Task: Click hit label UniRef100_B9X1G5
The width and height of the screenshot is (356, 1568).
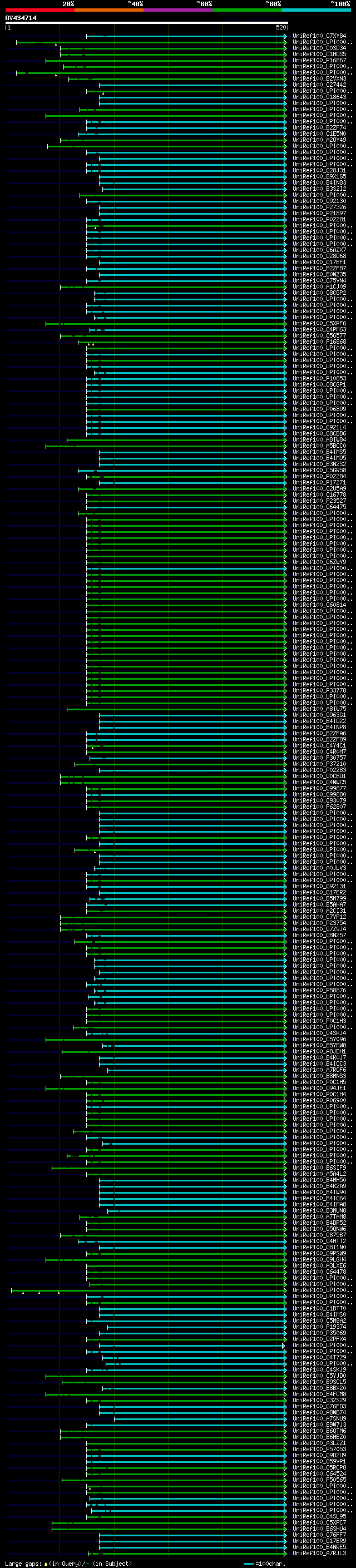Action: pos(319,176)
